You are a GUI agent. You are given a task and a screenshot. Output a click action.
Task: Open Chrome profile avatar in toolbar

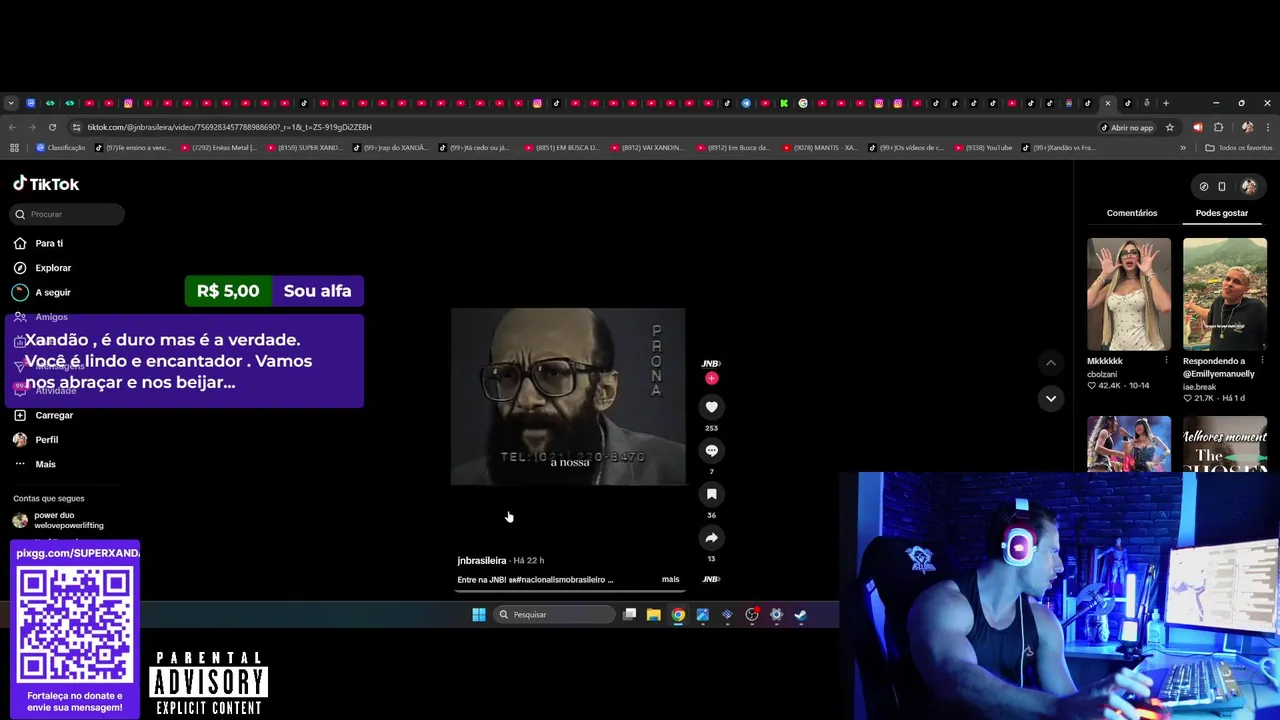tap(1247, 127)
